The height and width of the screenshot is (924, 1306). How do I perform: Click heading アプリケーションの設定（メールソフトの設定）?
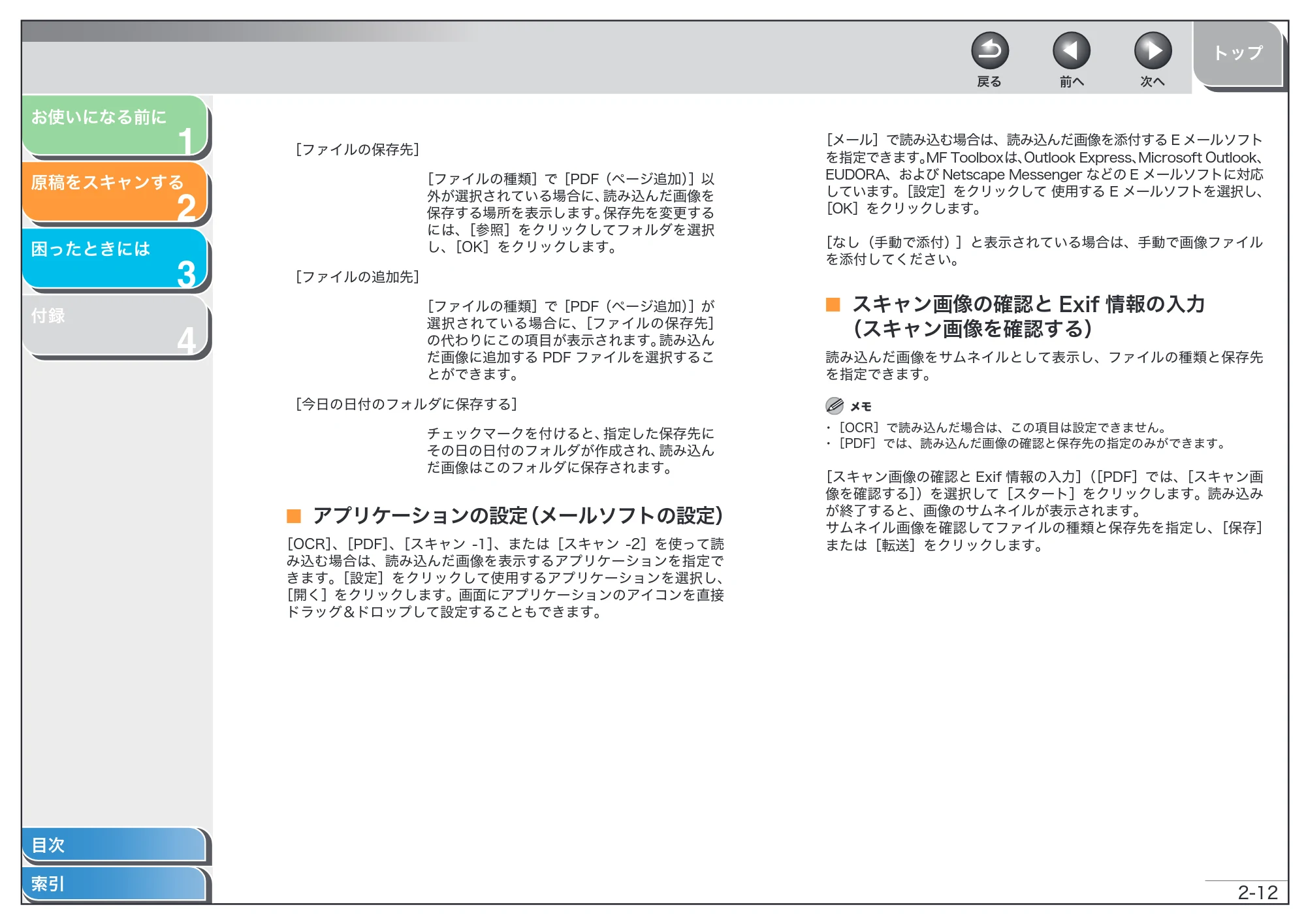(x=518, y=516)
